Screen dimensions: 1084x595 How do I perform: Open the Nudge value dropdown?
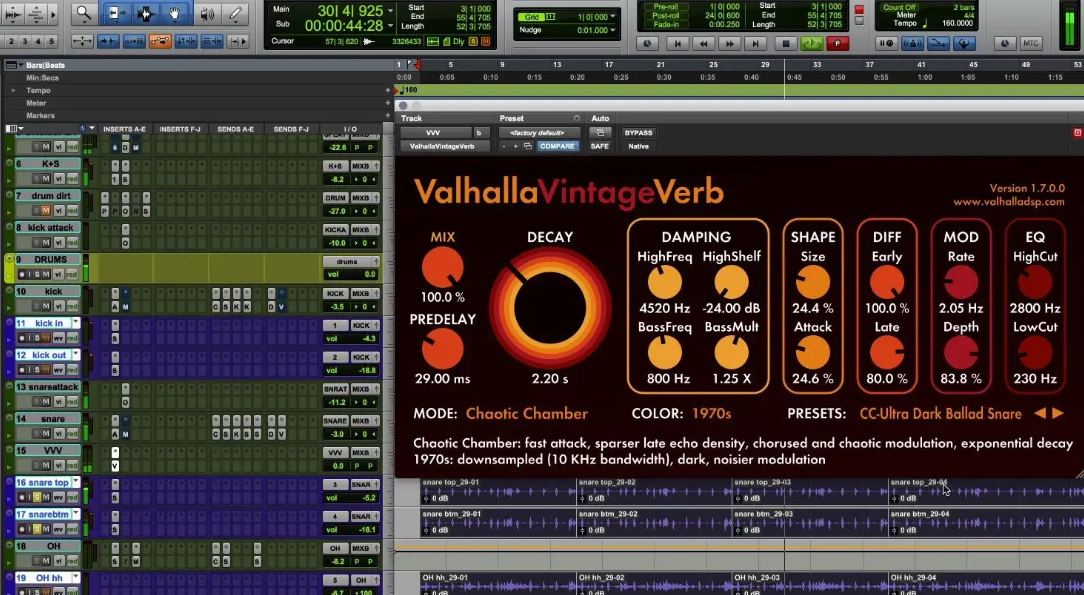tap(613, 30)
